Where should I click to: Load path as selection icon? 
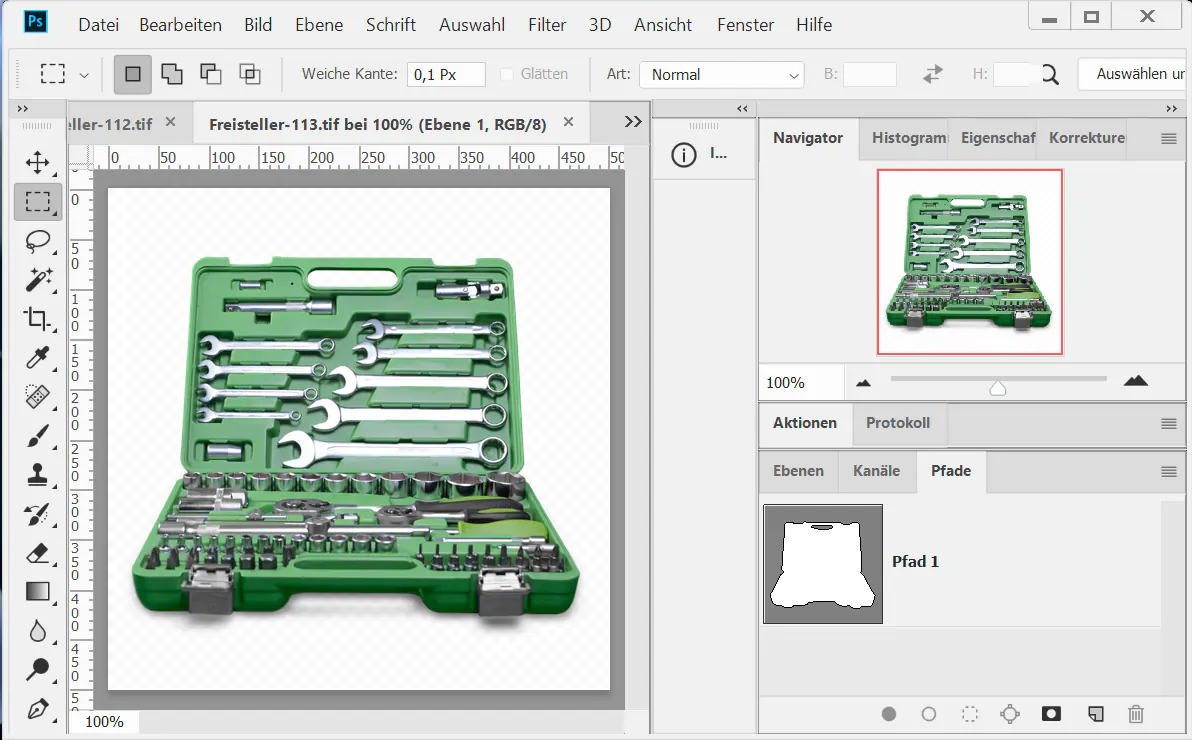tap(969, 714)
